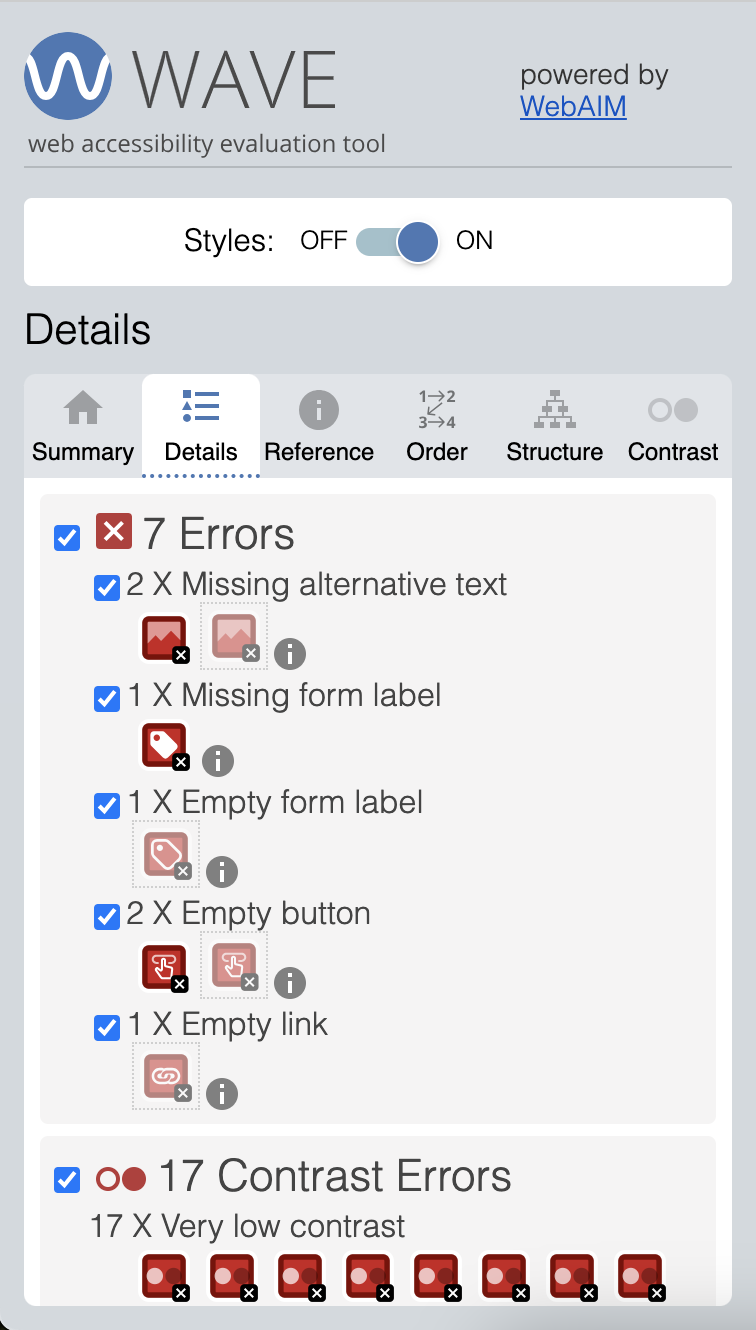Uncheck the 7 Errors checkbox
Image resolution: width=756 pixels, height=1330 pixels.
[66, 538]
